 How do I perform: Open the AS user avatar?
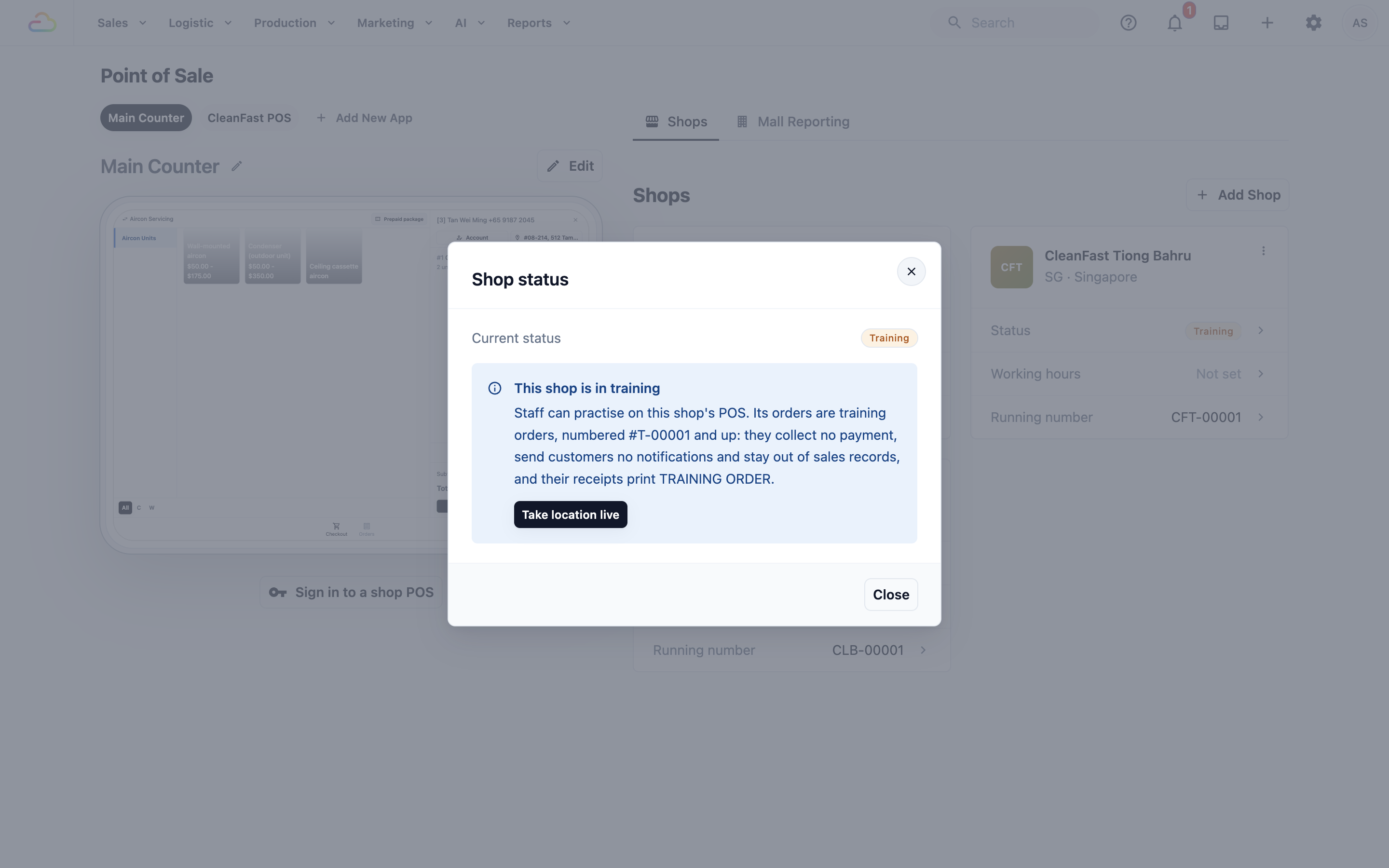[x=1360, y=23]
